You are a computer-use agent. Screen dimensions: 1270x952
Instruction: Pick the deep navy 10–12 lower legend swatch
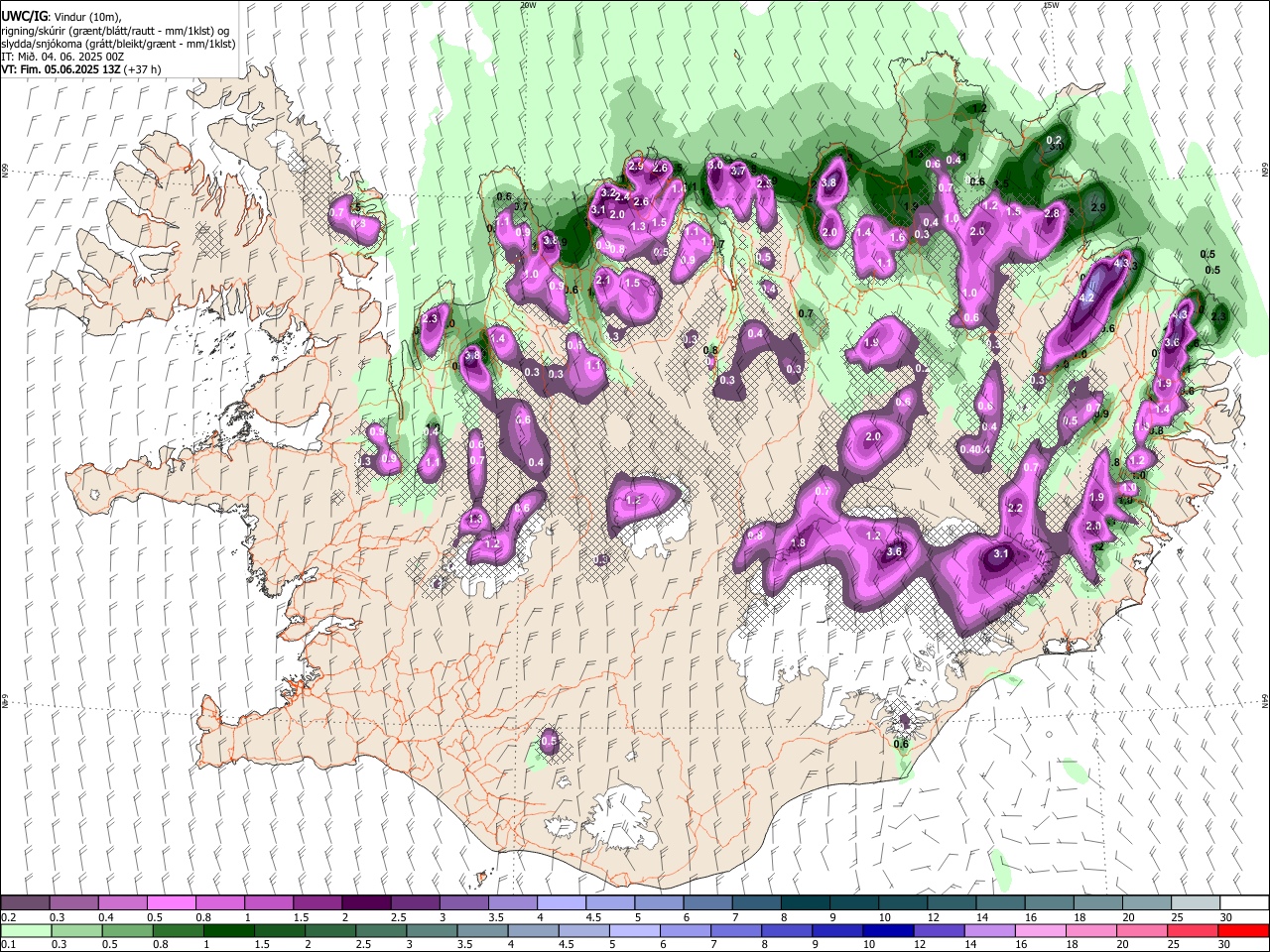[x=887, y=930]
